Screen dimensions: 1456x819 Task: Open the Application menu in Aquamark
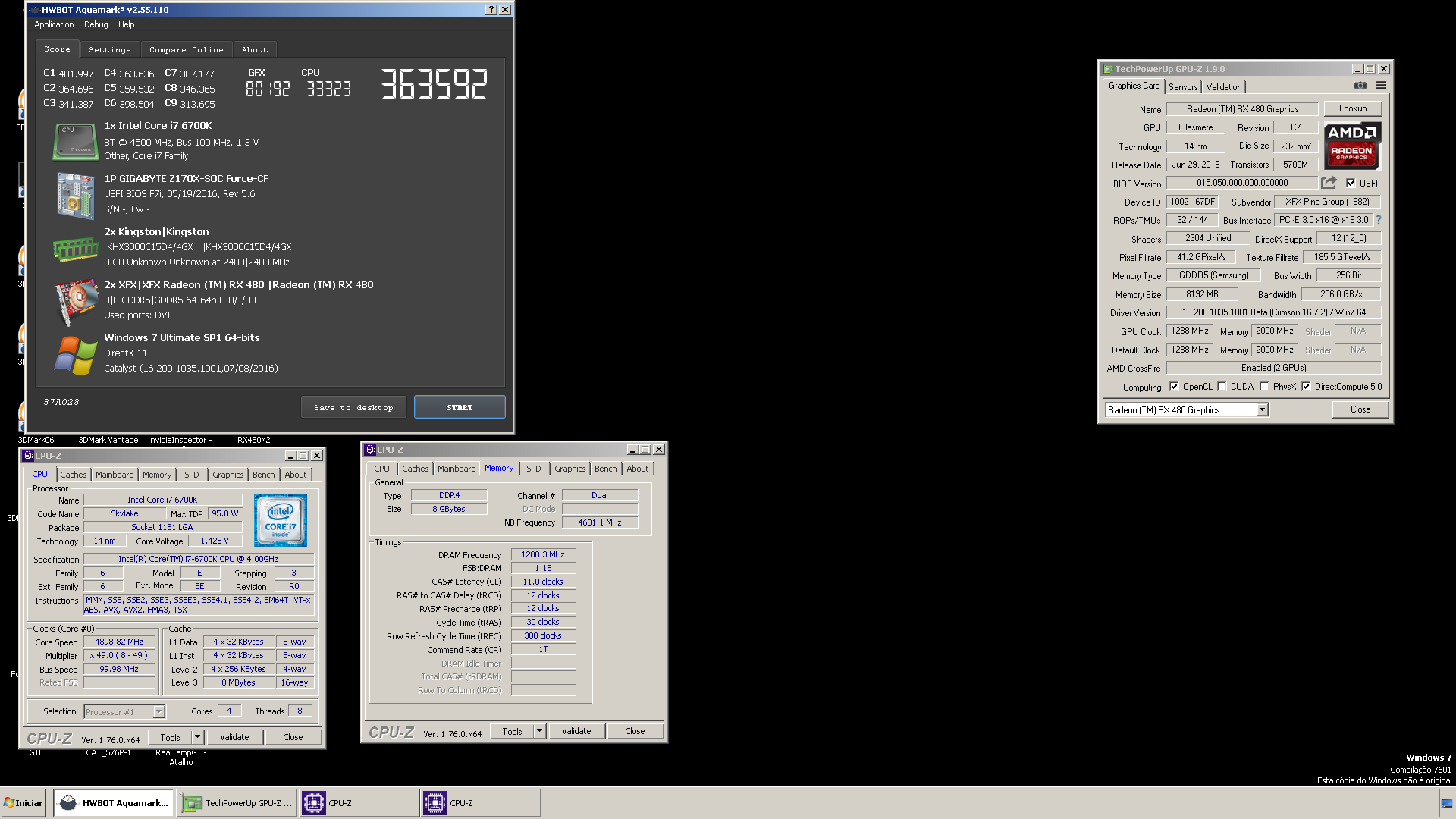tap(54, 24)
